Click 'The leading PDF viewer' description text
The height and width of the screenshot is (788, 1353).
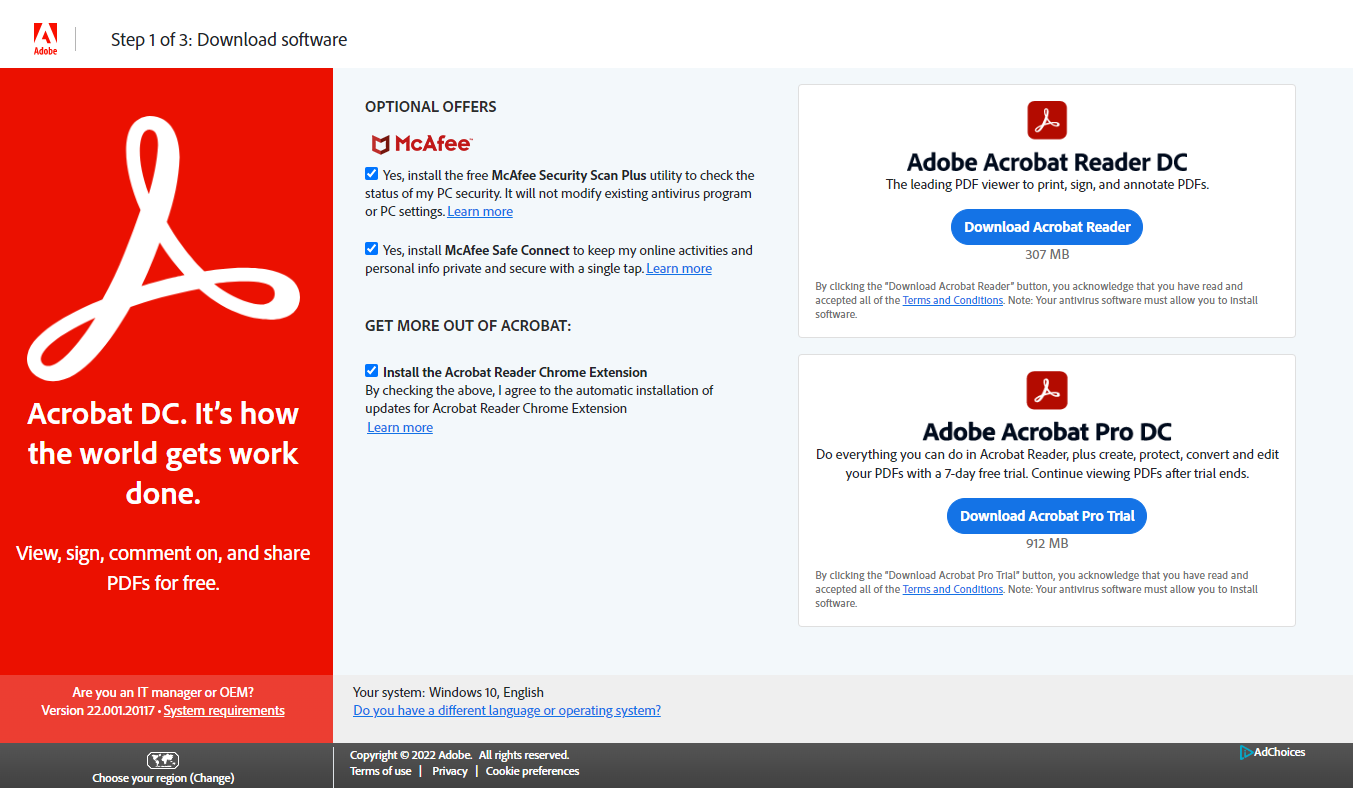coord(1047,185)
